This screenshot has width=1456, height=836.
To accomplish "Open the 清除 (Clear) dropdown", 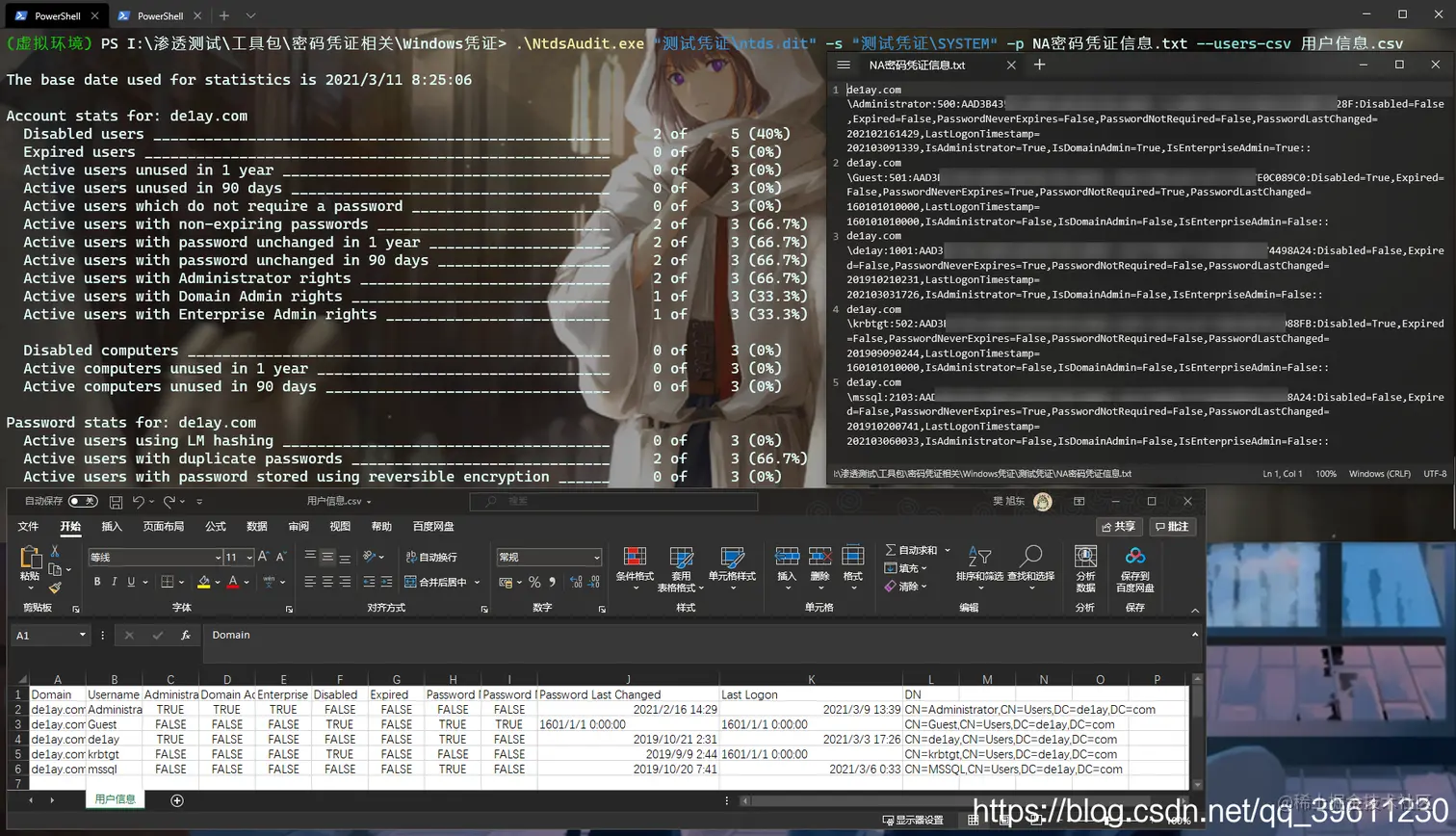I will (x=905, y=586).
